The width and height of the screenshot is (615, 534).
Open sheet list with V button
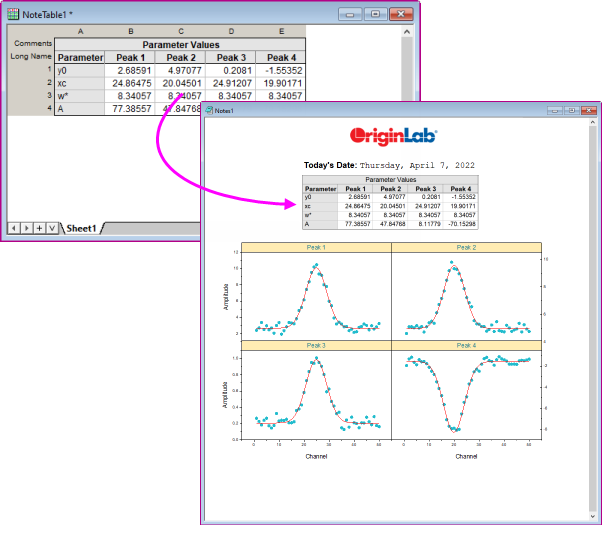pos(51,228)
